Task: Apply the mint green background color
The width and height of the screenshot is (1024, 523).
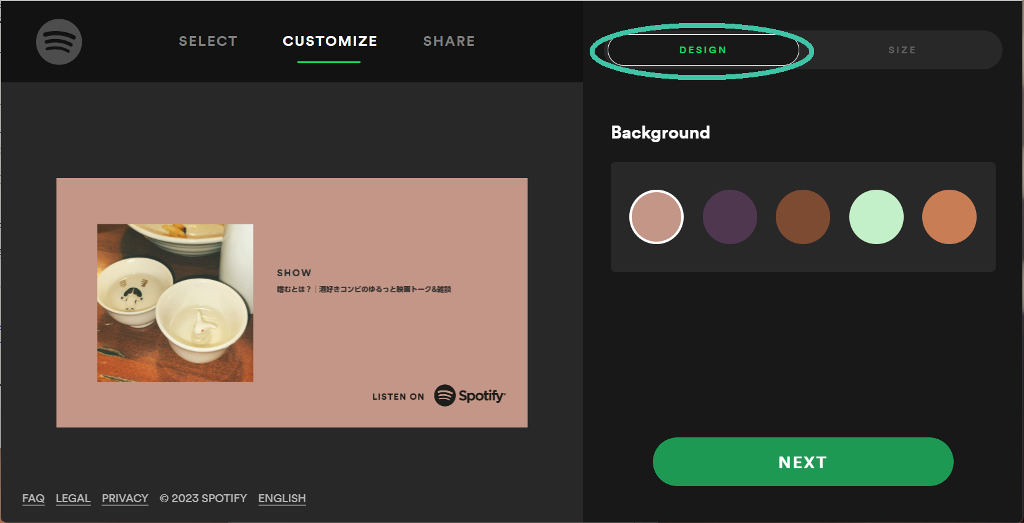Action: 876,217
